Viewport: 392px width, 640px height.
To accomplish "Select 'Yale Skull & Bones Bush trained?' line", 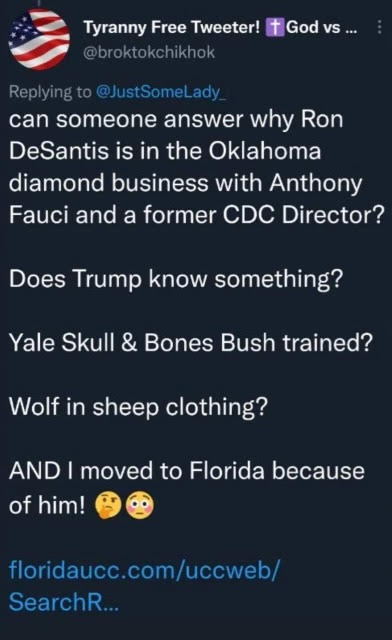I will click(191, 342).
